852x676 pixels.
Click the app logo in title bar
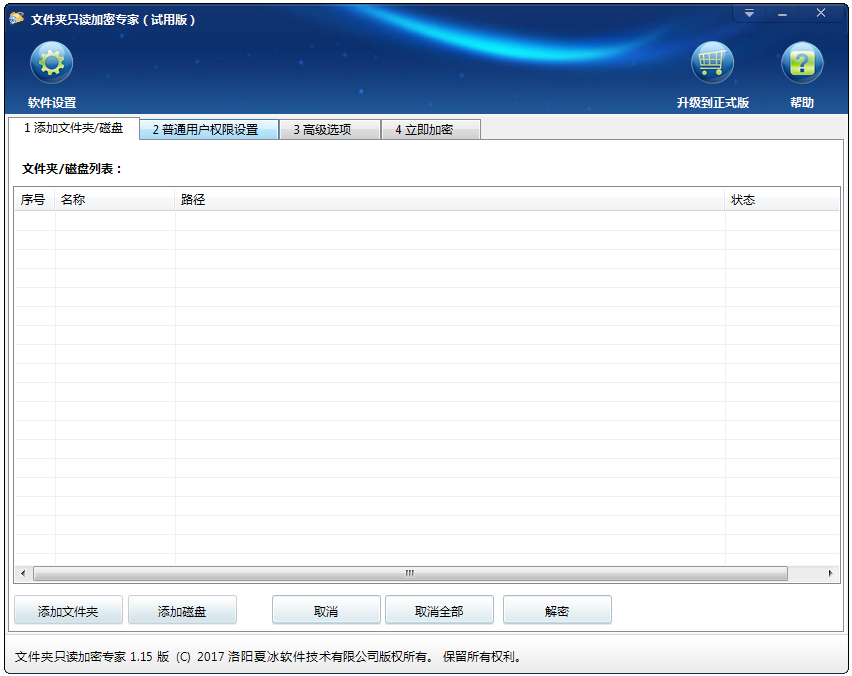pos(17,18)
